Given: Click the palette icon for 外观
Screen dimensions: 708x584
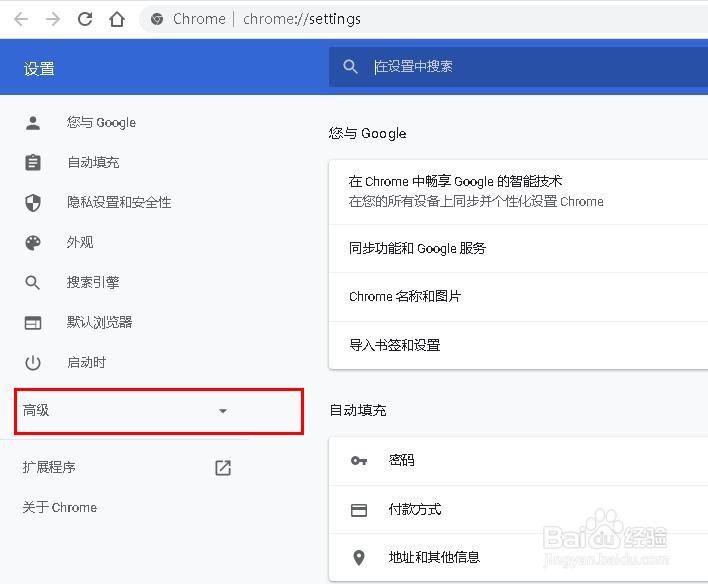Looking at the screenshot, I should coord(33,243).
